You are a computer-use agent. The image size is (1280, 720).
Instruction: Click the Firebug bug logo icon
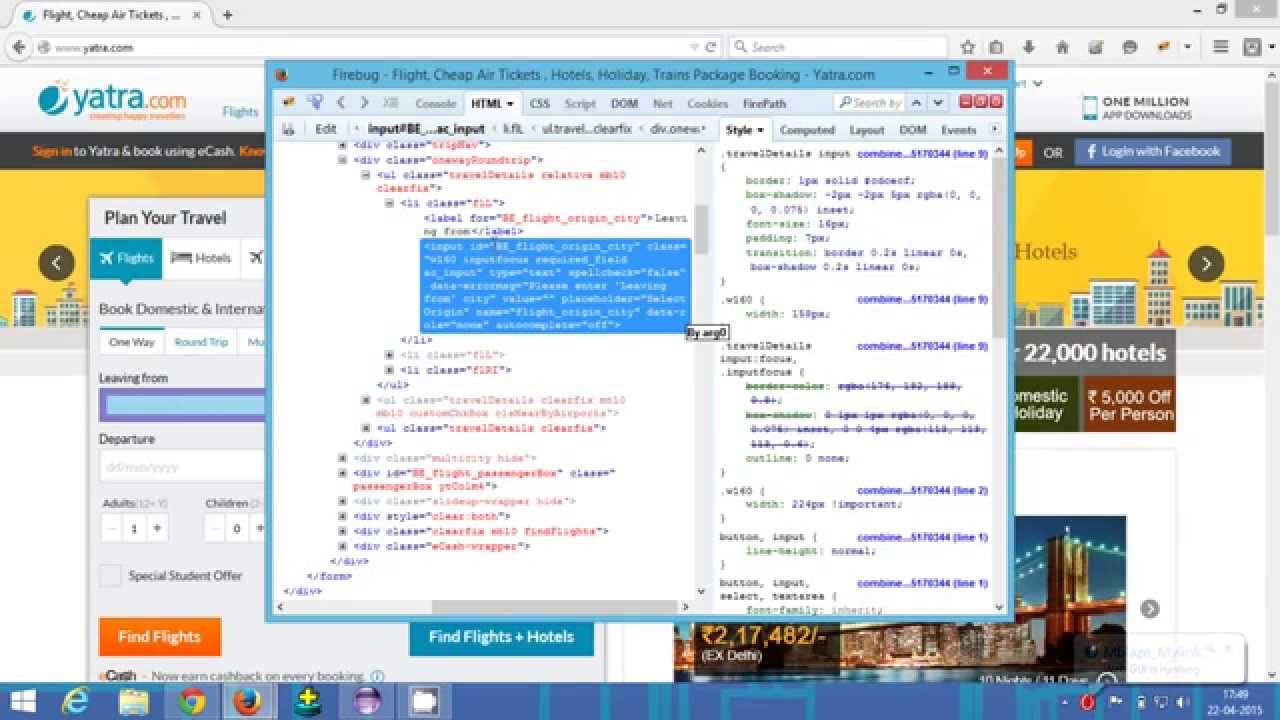[288, 102]
